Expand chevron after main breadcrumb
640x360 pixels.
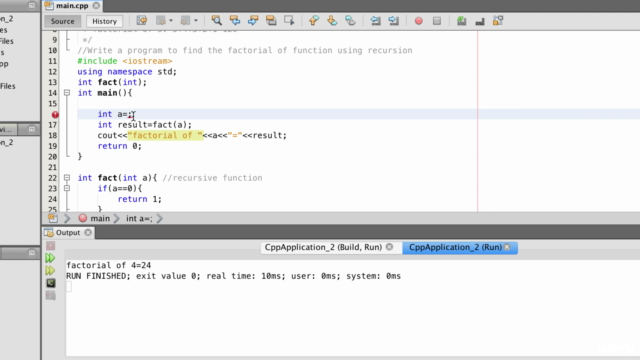(117, 219)
